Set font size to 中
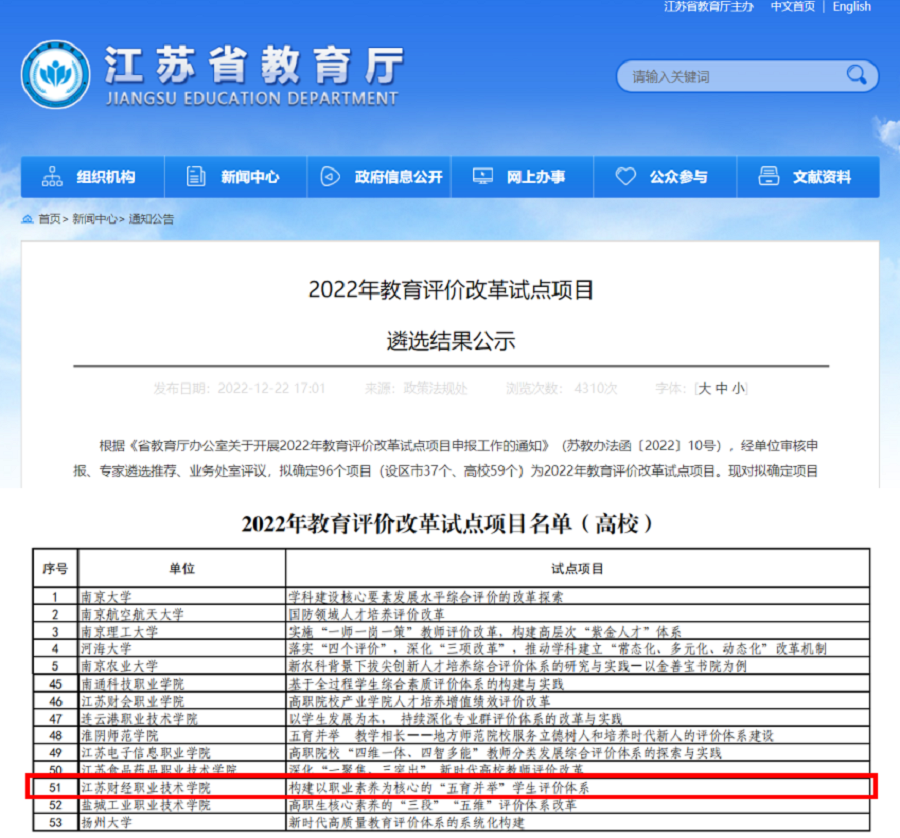 pos(722,389)
